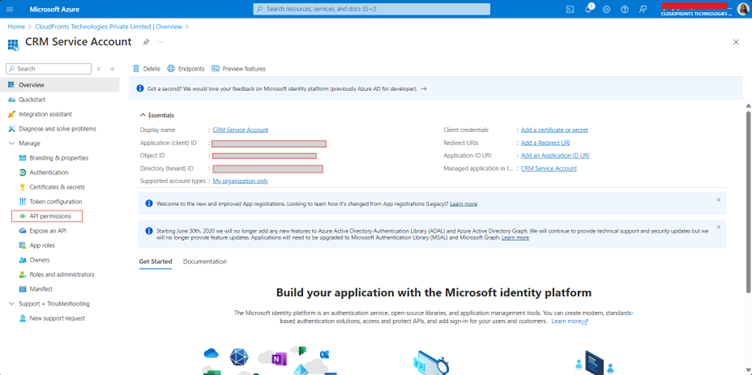Open the Cloud Shell icon in top bar

pyautogui.click(x=570, y=9)
